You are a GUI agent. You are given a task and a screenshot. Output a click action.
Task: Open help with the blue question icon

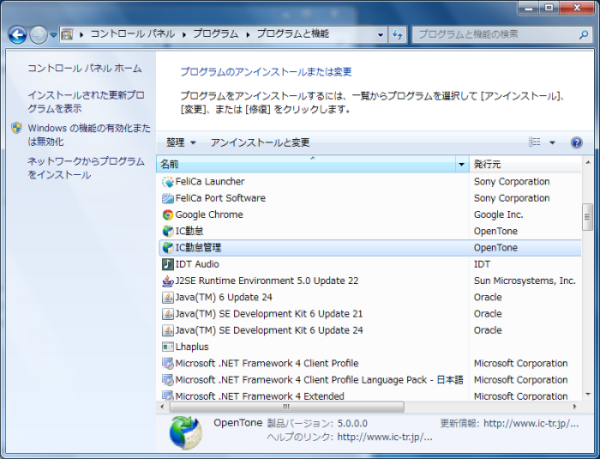coord(577,143)
